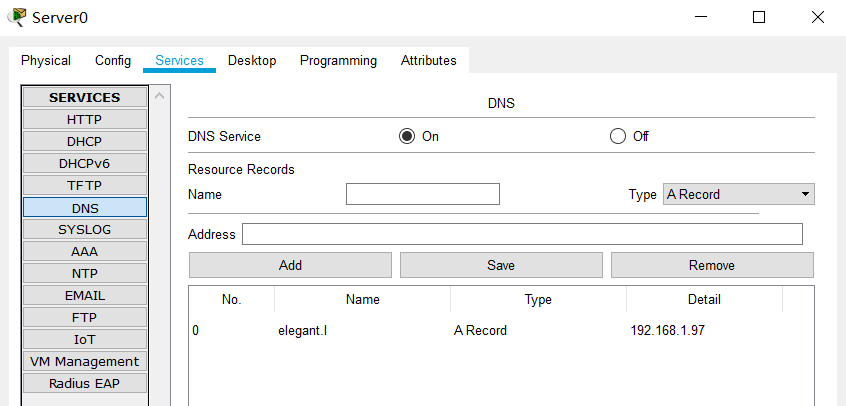
Task: Click into the Address input box
Action: coord(522,234)
